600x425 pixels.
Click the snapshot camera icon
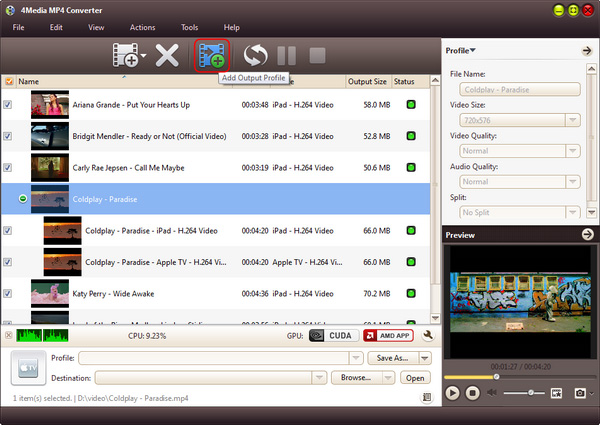click(x=580, y=393)
